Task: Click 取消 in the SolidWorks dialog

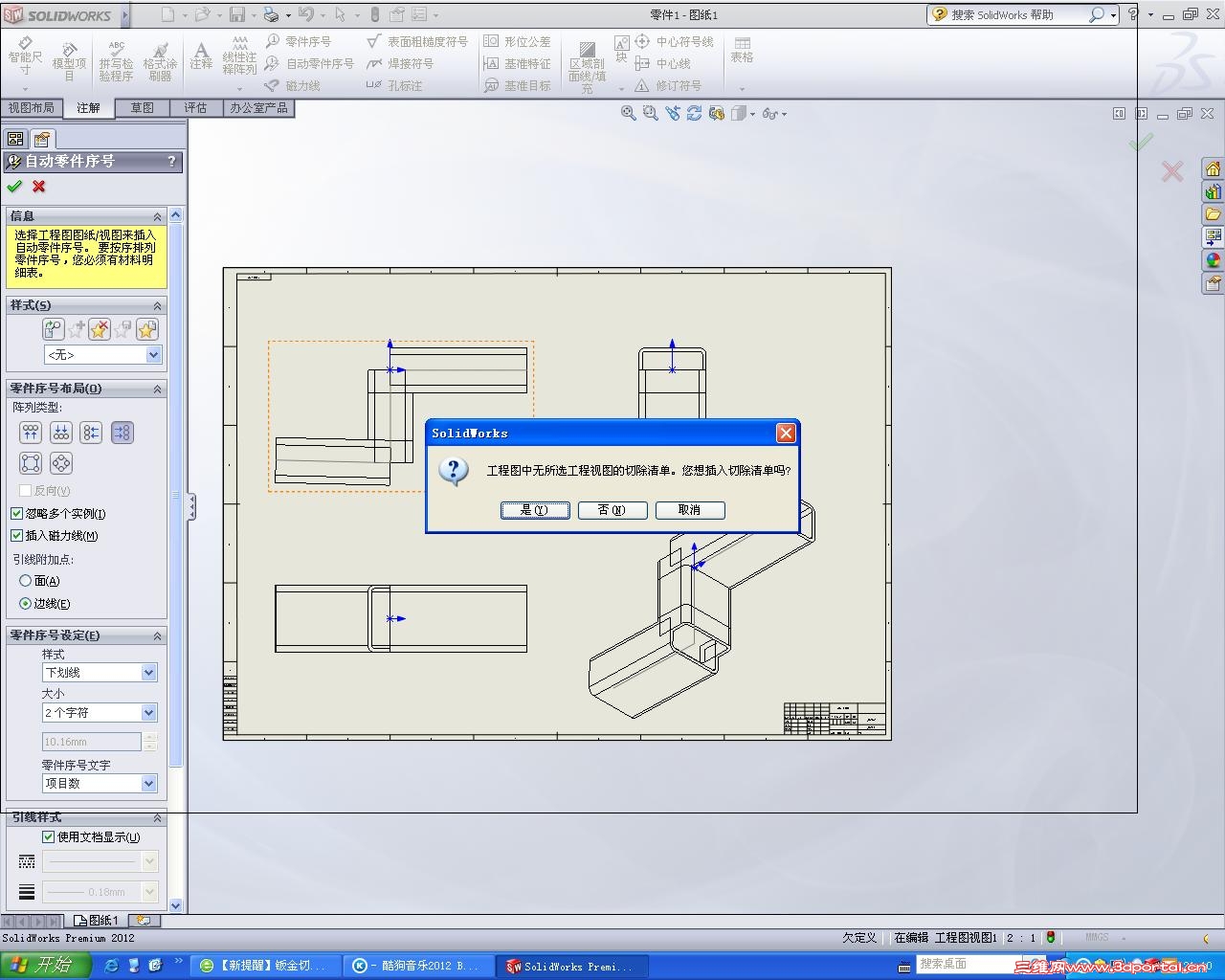Action: point(690,510)
